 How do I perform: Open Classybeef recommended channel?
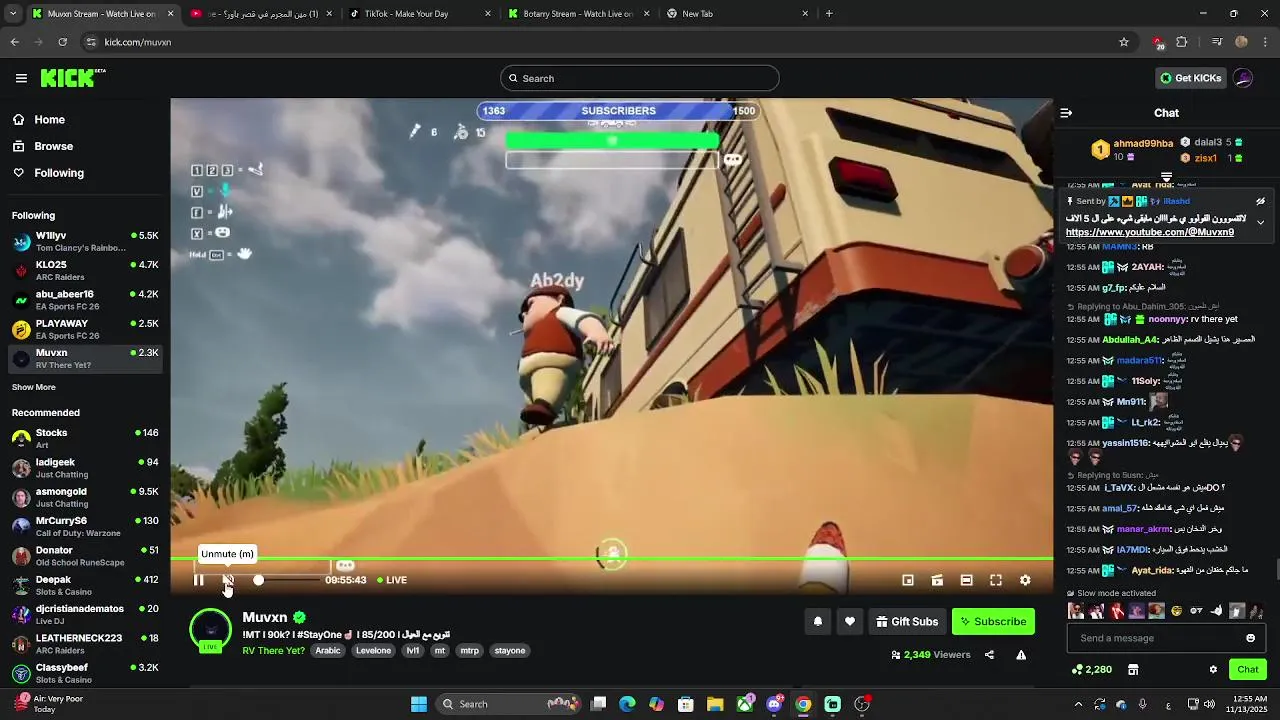click(86, 673)
